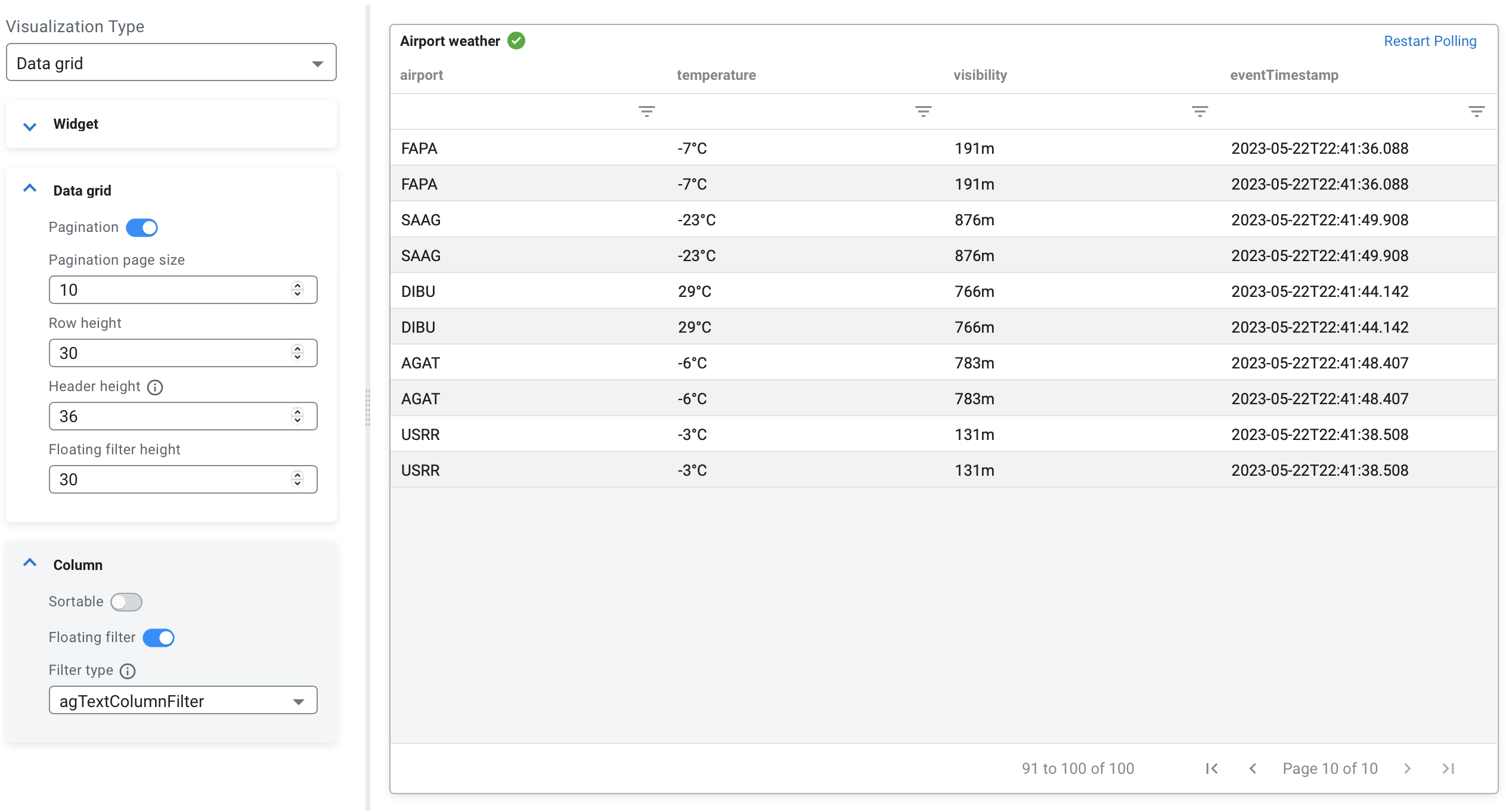Viewport: 1506px width, 812px height.
Task: Open the airport column filter icon
Action: coord(646,111)
